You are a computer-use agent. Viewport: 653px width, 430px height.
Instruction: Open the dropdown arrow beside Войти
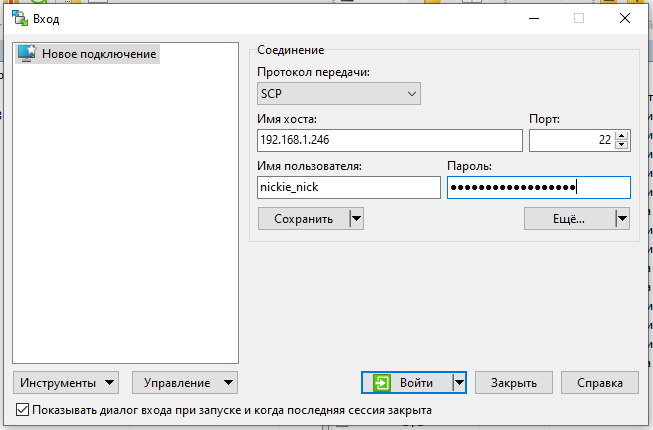[x=458, y=382]
